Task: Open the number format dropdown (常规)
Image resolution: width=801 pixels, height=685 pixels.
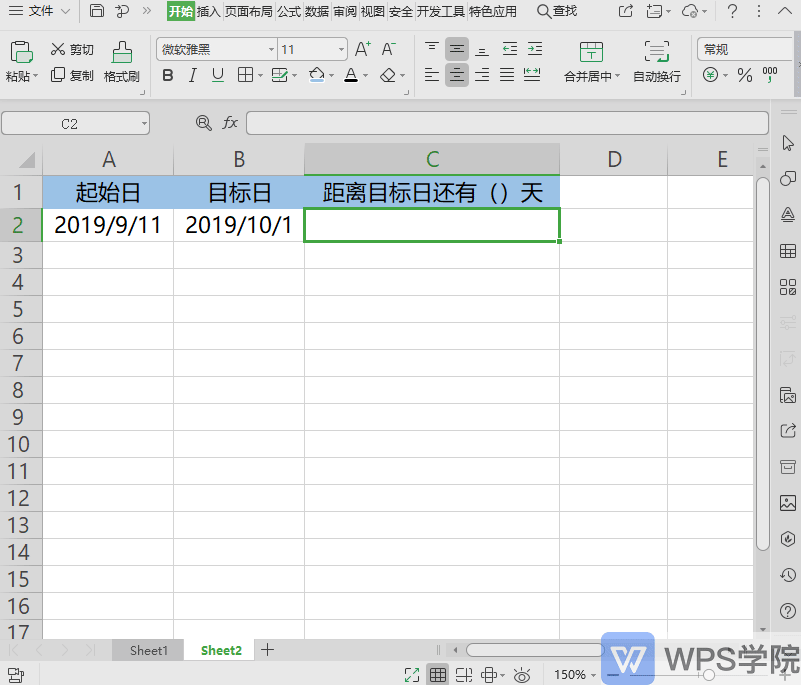Action: click(x=746, y=50)
